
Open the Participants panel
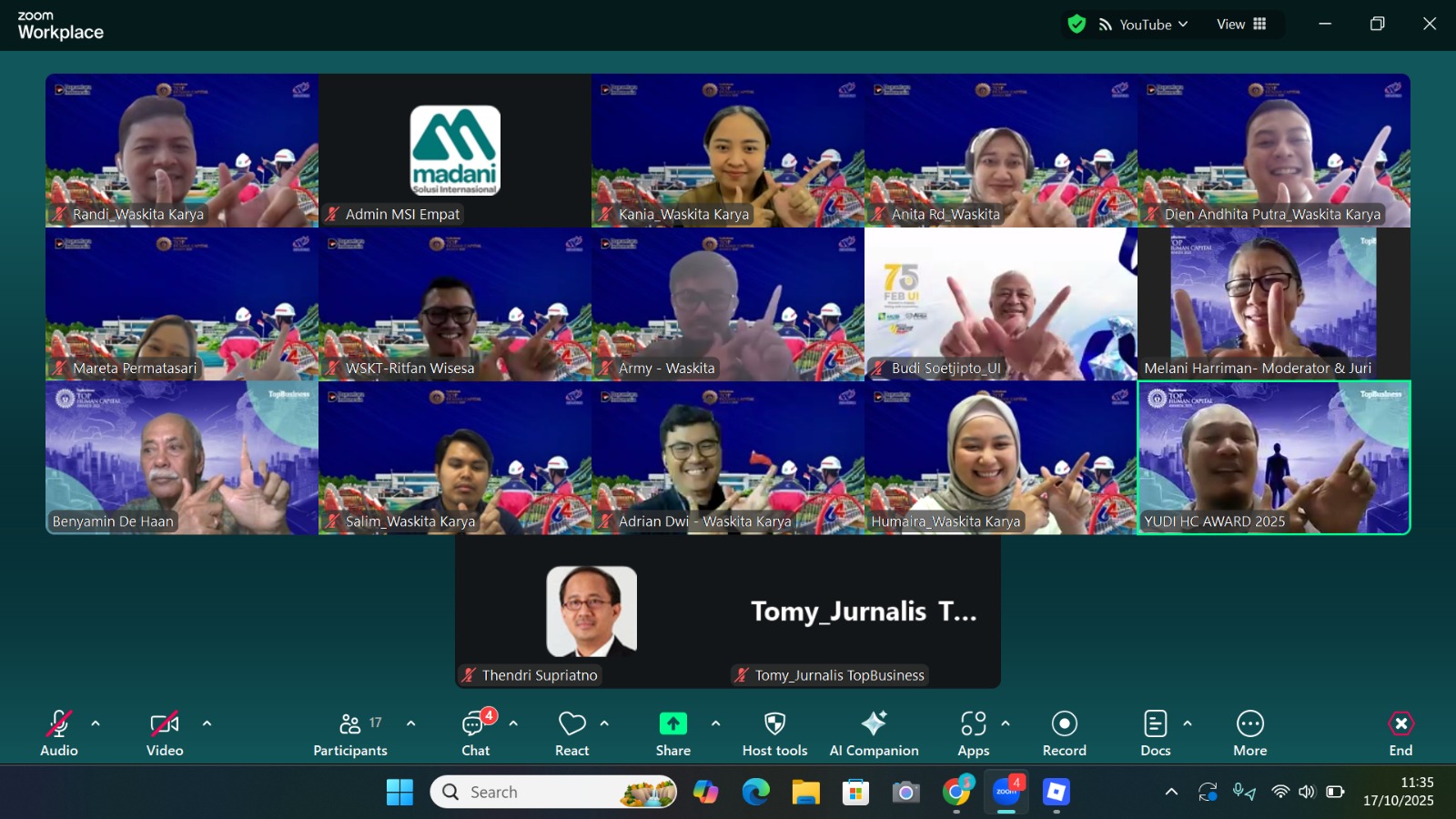pos(350,733)
